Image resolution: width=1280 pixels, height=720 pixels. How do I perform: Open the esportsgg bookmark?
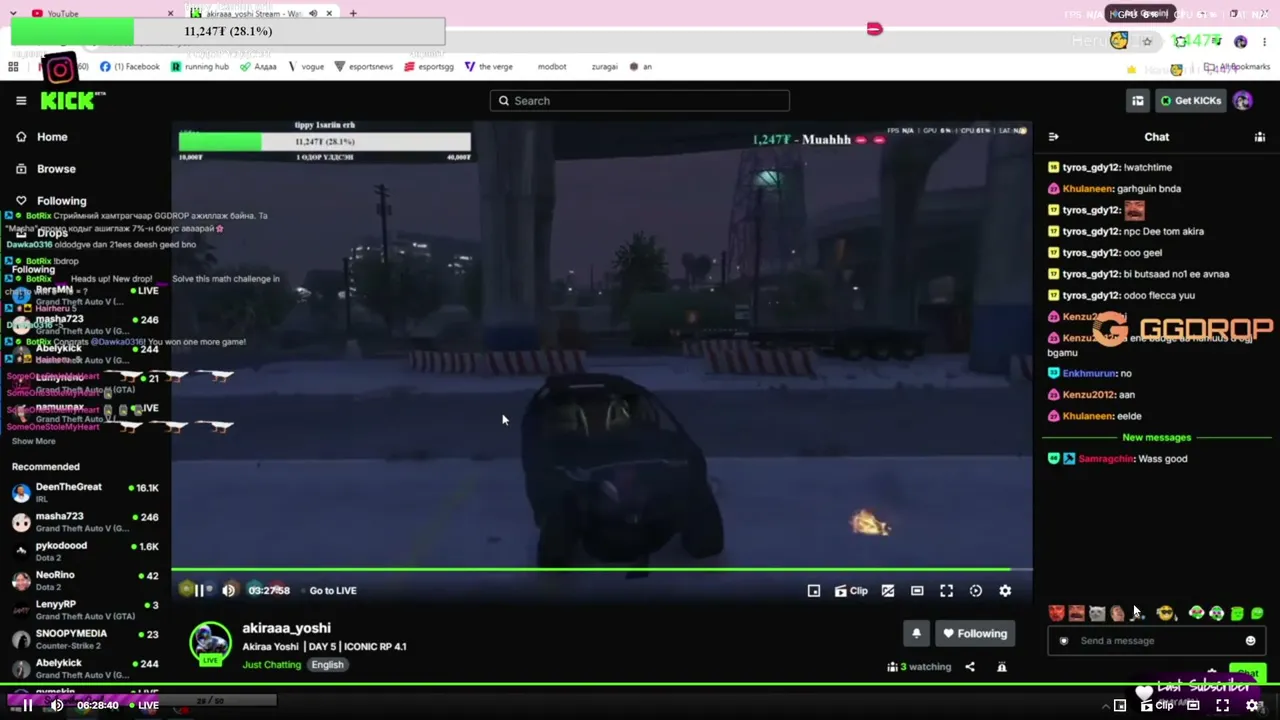[x=430, y=67]
